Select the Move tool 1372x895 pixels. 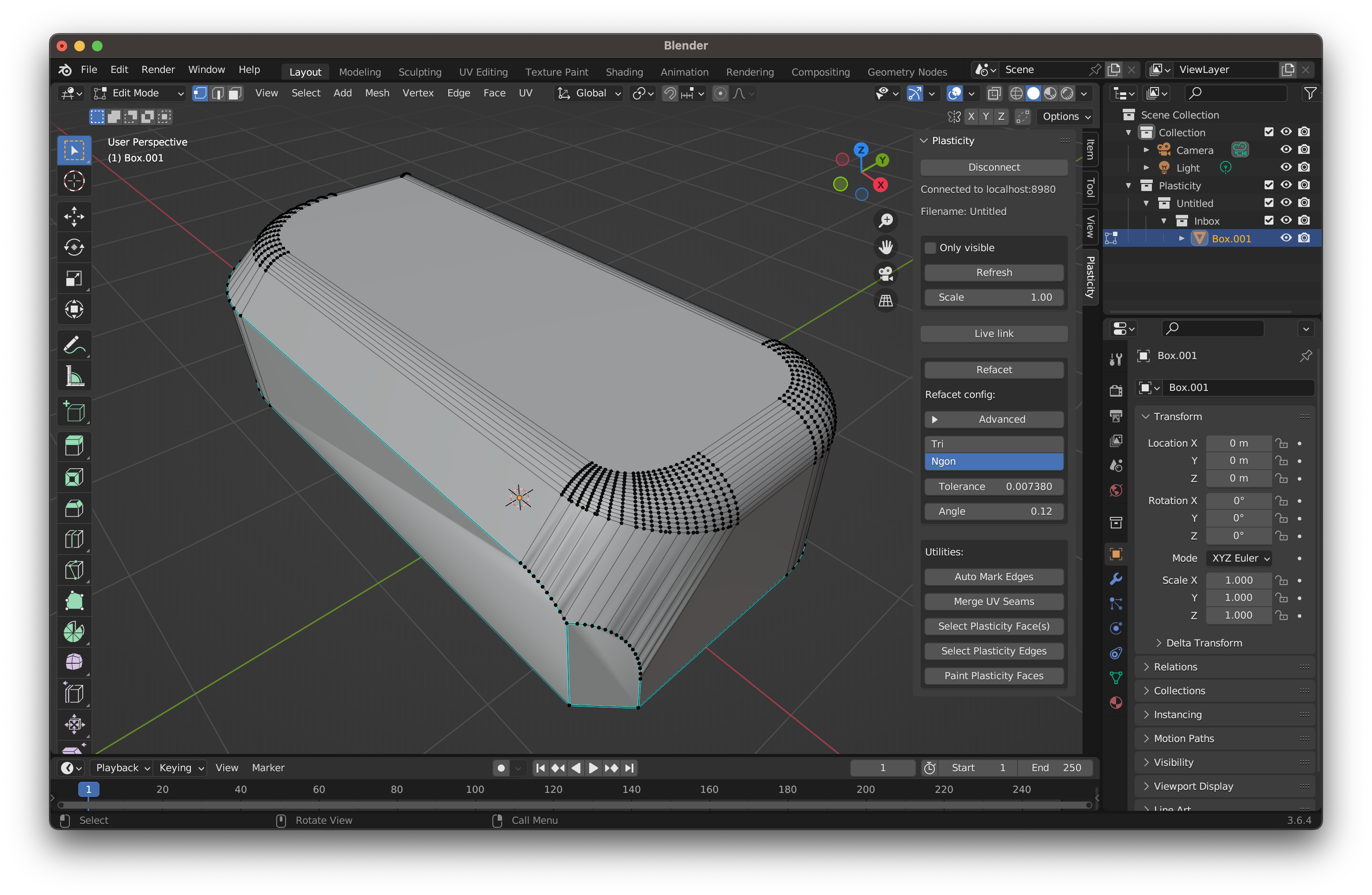pos(74,217)
